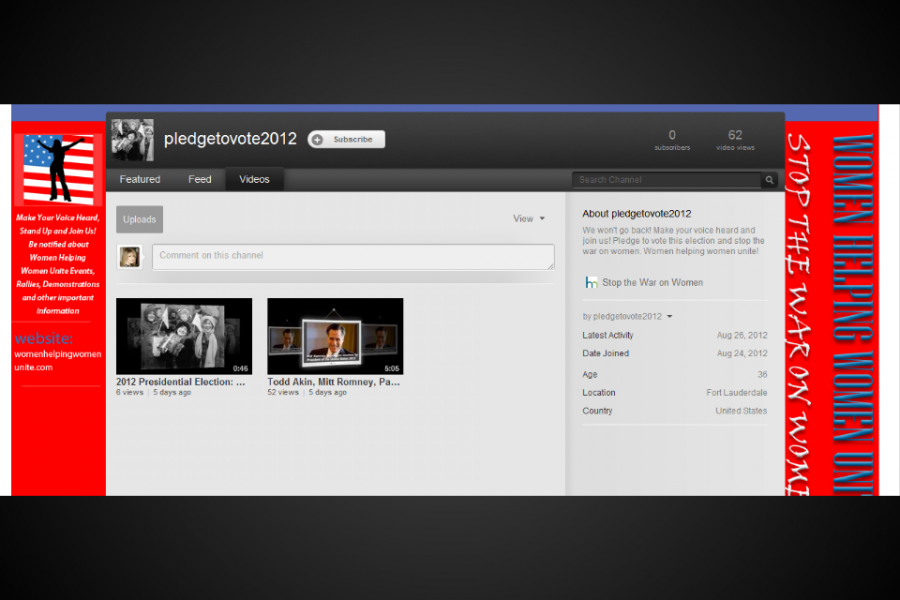This screenshot has width=900, height=600.
Task: Click the commenter profile avatar
Action: pyautogui.click(x=130, y=257)
